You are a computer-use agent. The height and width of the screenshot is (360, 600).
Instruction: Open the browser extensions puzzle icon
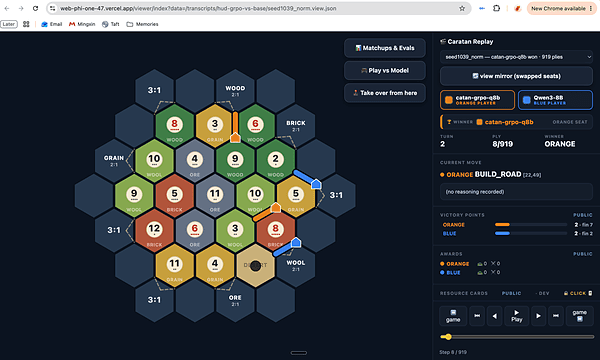(x=496, y=8)
